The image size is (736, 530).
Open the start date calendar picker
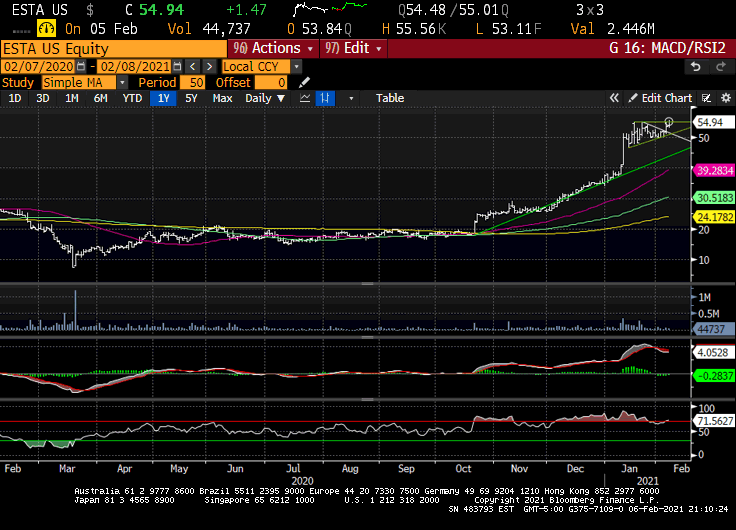[81, 67]
